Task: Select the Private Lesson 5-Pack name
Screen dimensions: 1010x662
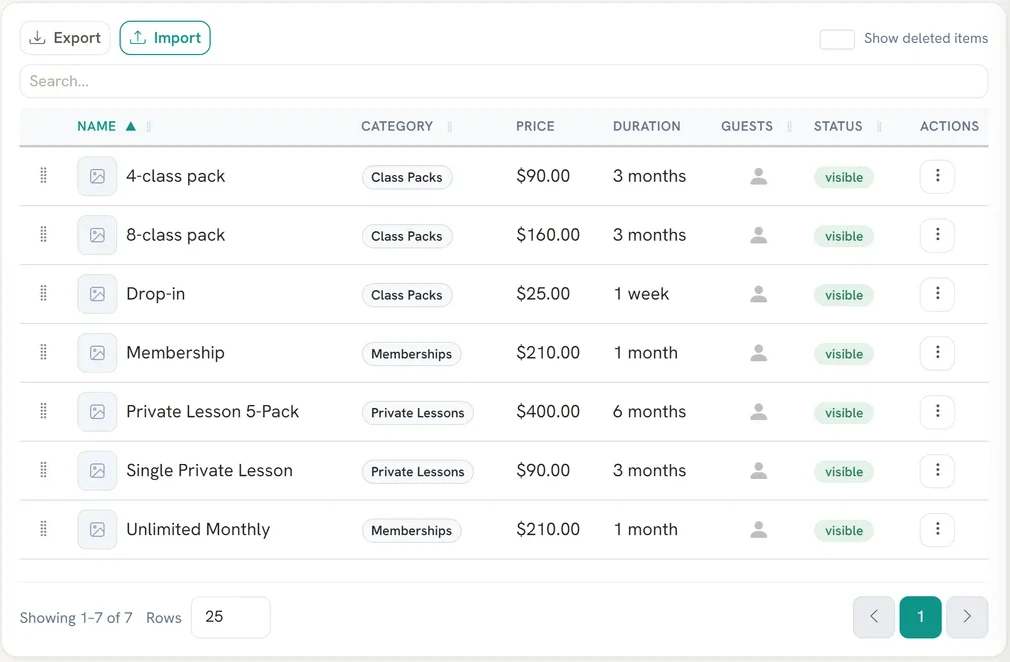Action: pyautogui.click(x=213, y=411)
